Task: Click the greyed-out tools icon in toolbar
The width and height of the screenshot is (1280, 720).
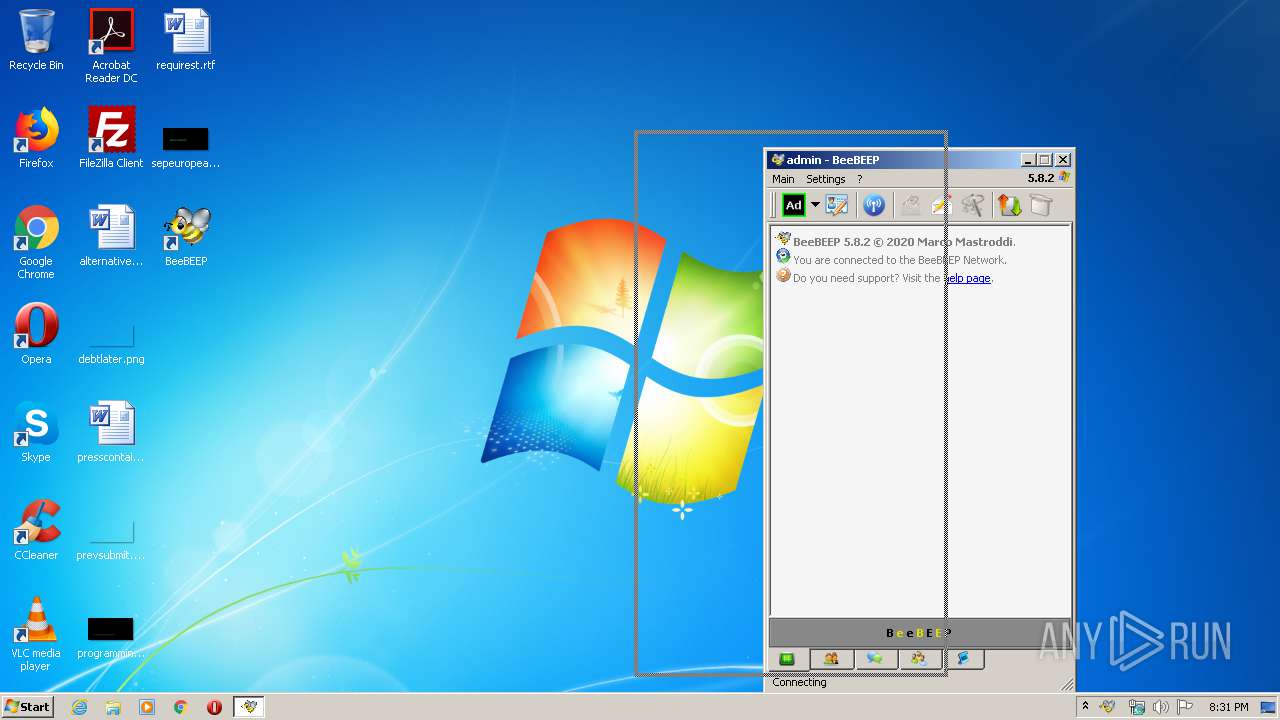Action: click(x=972, y=205)
